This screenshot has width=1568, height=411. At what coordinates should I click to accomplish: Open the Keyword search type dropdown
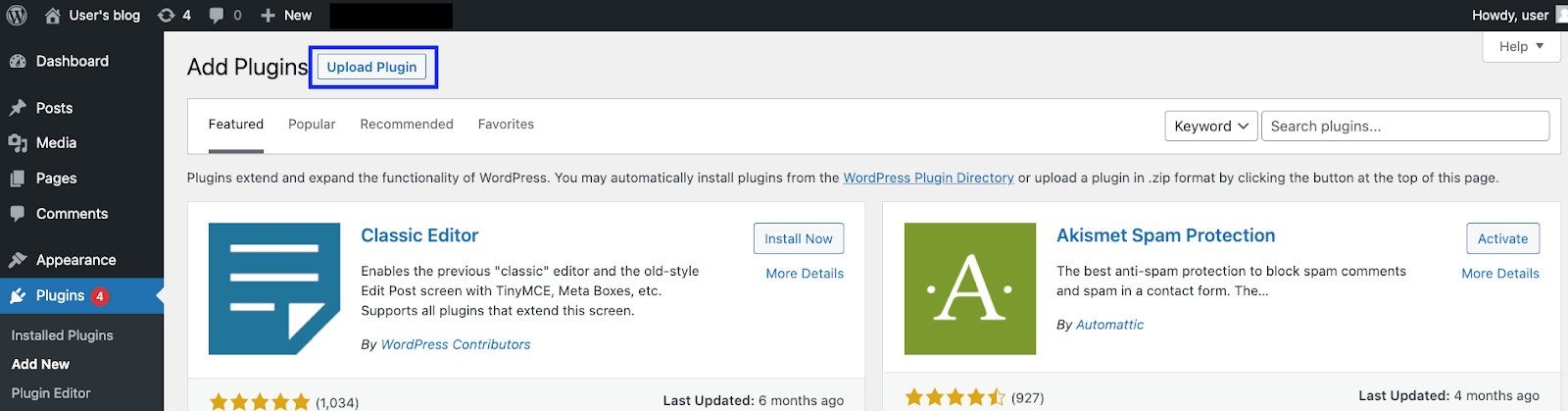pyautogui.click(x=1211, y=126)
